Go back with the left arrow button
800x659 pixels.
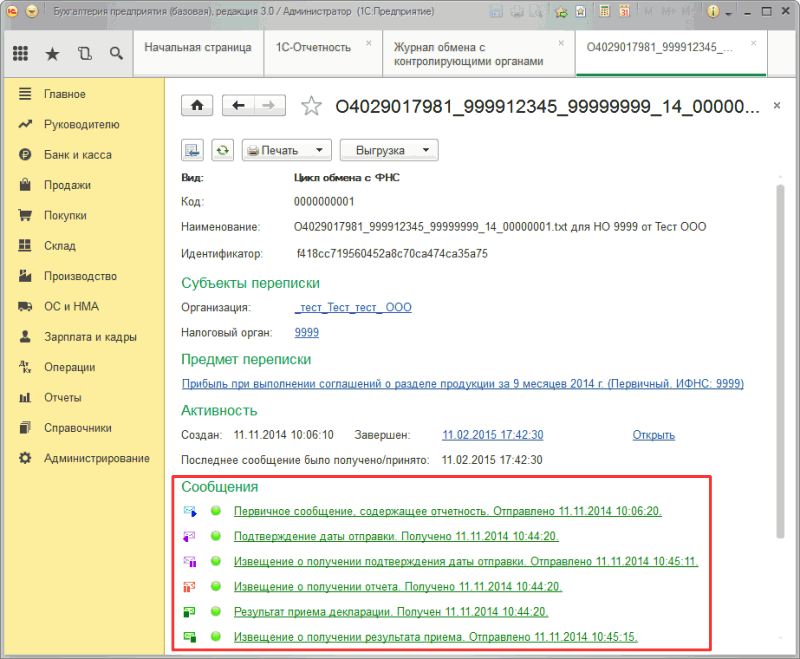click(x=238, y=105)
